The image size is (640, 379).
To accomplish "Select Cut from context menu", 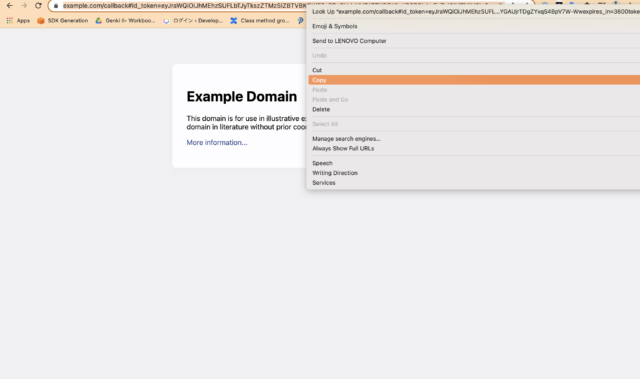I will point(474,70).
